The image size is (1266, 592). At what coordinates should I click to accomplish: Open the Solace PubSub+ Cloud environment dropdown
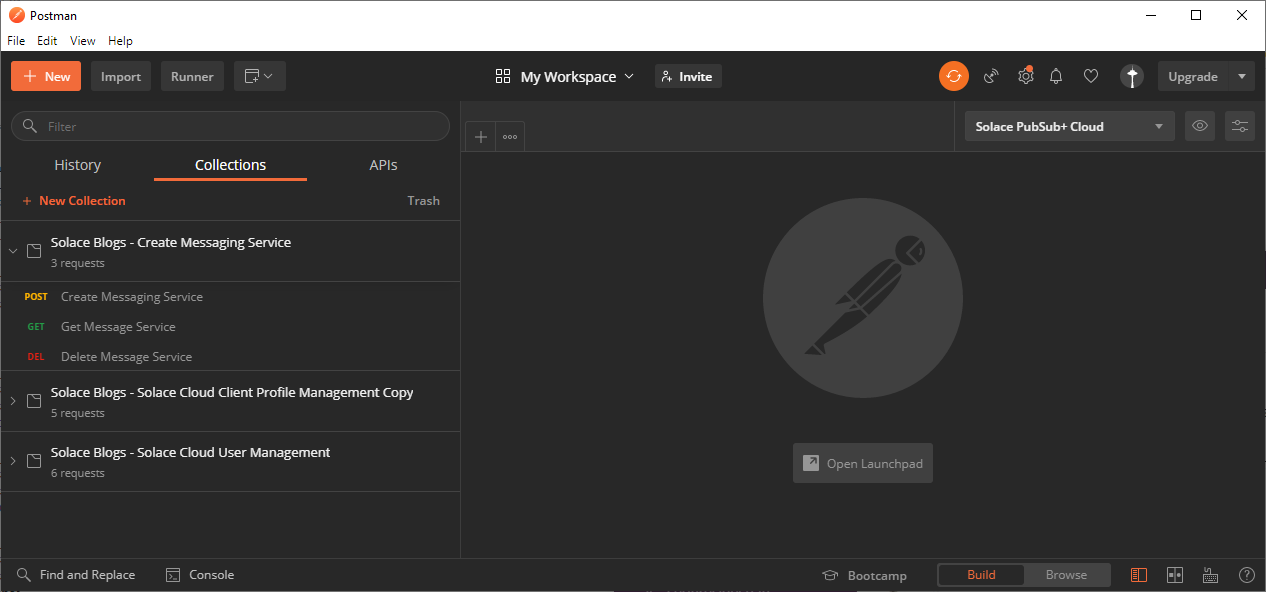[x=1069, y=127]
